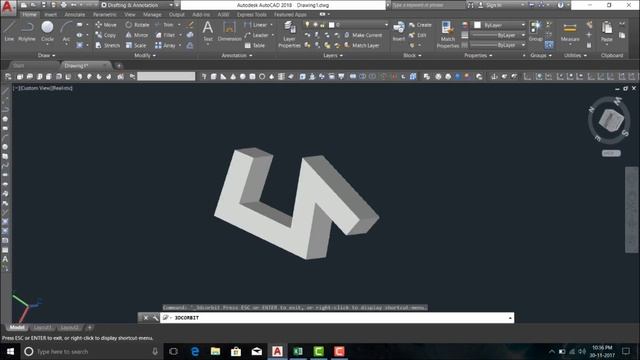Image resolution: width=640 pixels, height=360 pixels.
Task: Click the ViewCube
Action: (611, 120)
